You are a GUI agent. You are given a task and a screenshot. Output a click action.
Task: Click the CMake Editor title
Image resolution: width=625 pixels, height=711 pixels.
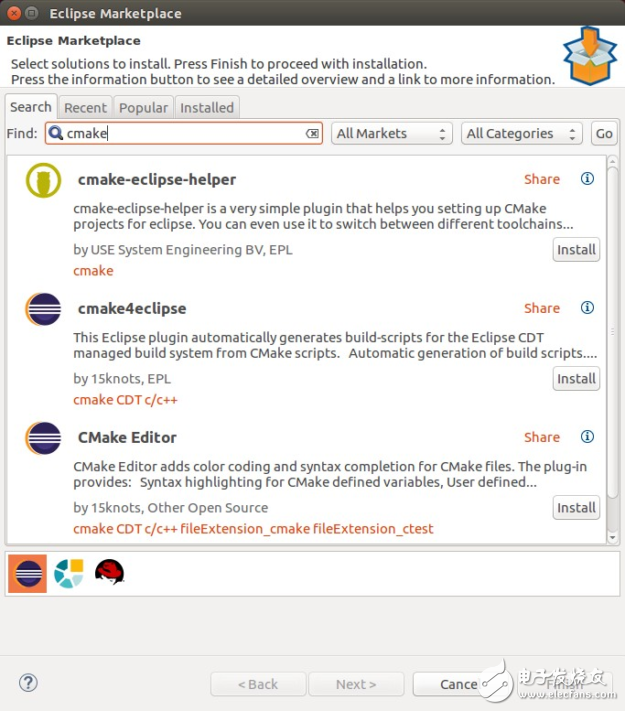127,438
